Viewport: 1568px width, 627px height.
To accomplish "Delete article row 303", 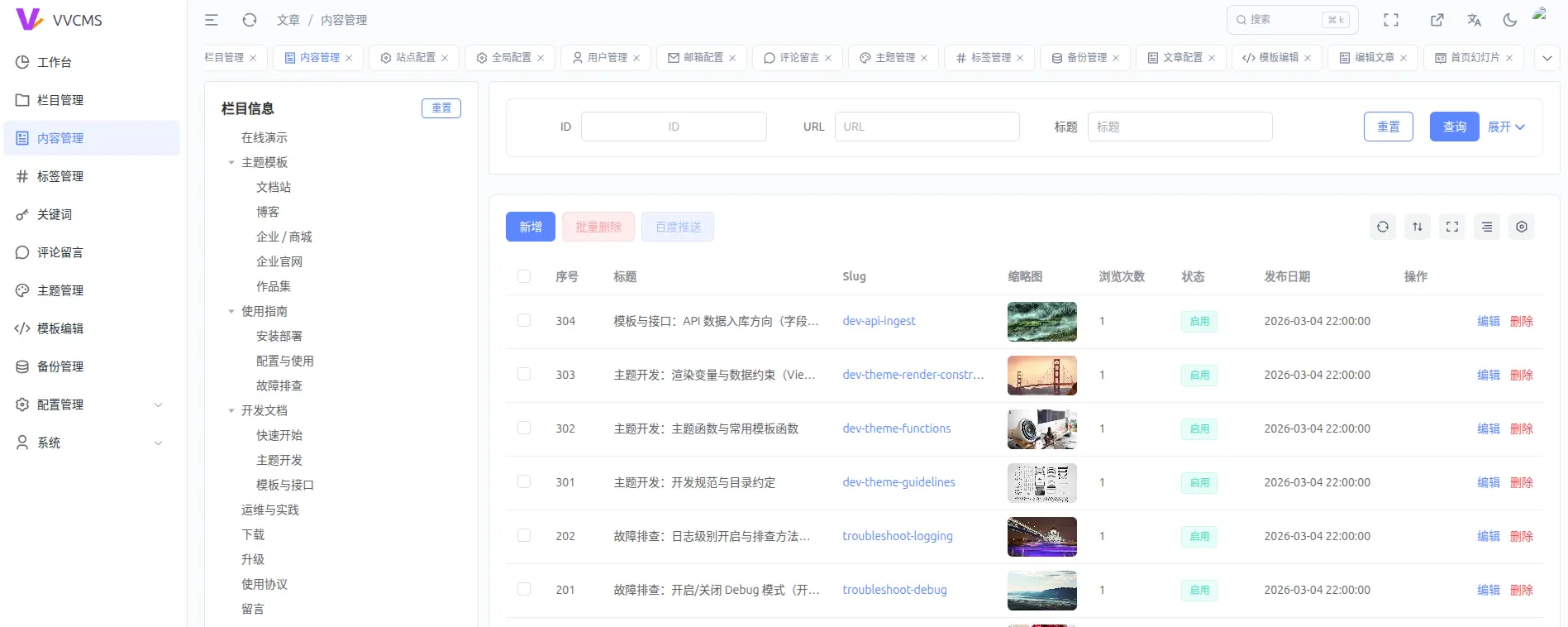I will point(1522,375).
